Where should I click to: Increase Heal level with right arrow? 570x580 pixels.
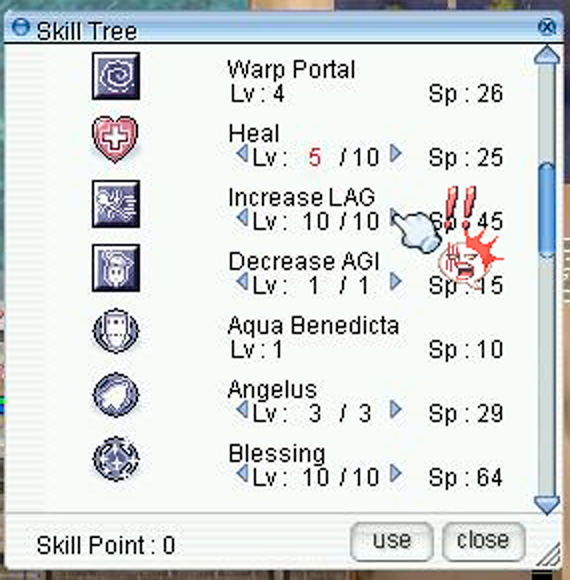click(396, 153)
